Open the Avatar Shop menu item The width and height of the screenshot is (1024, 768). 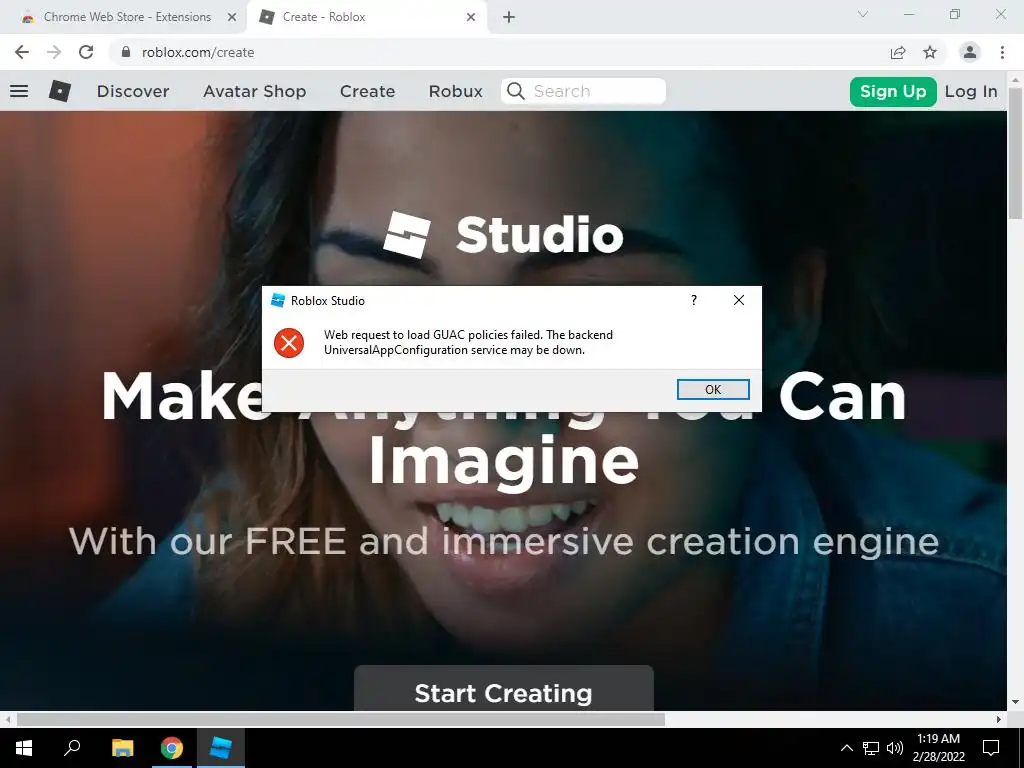(255, 91)
